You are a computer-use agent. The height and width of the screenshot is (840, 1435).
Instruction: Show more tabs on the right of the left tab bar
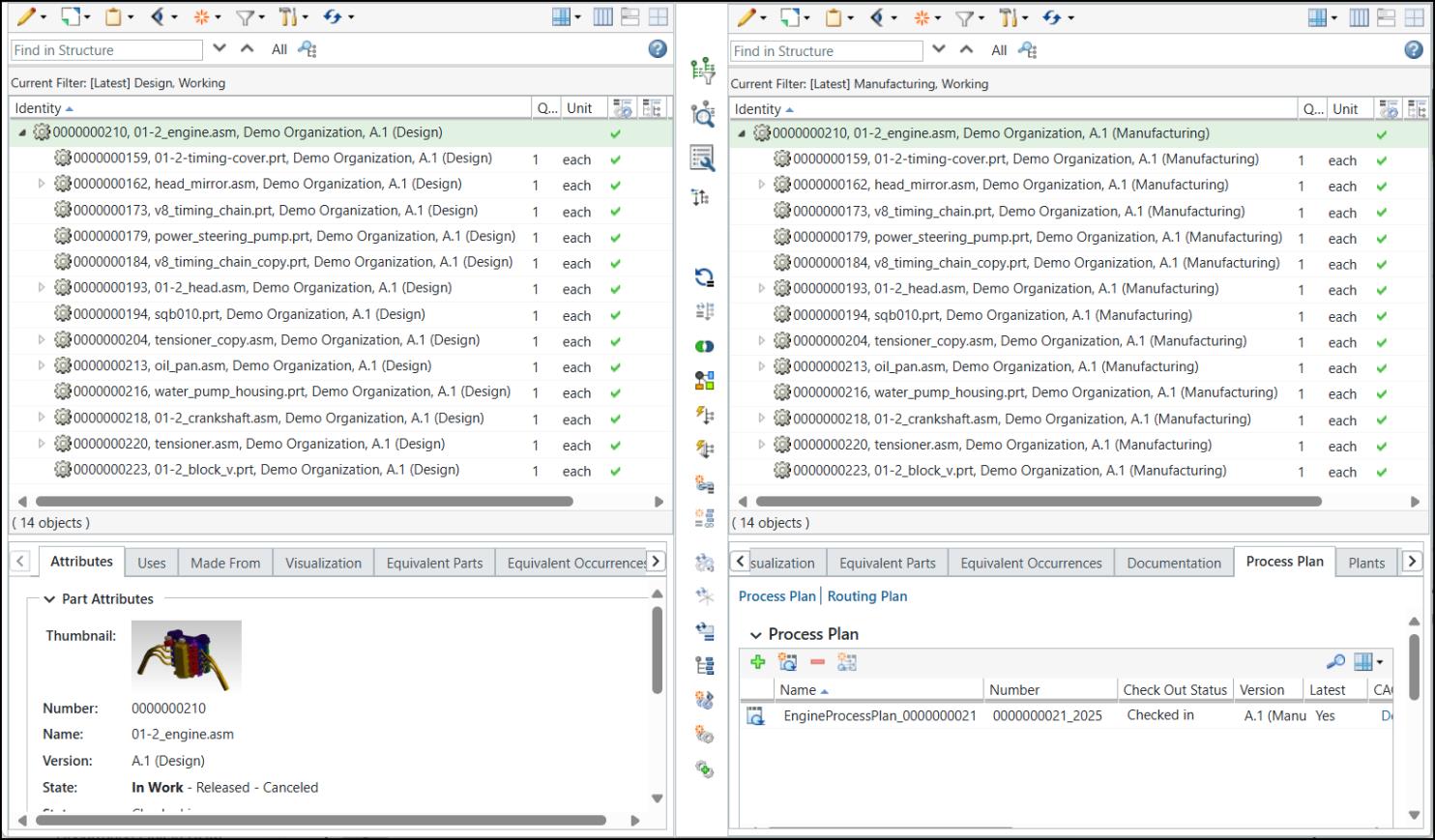[656, 561]
